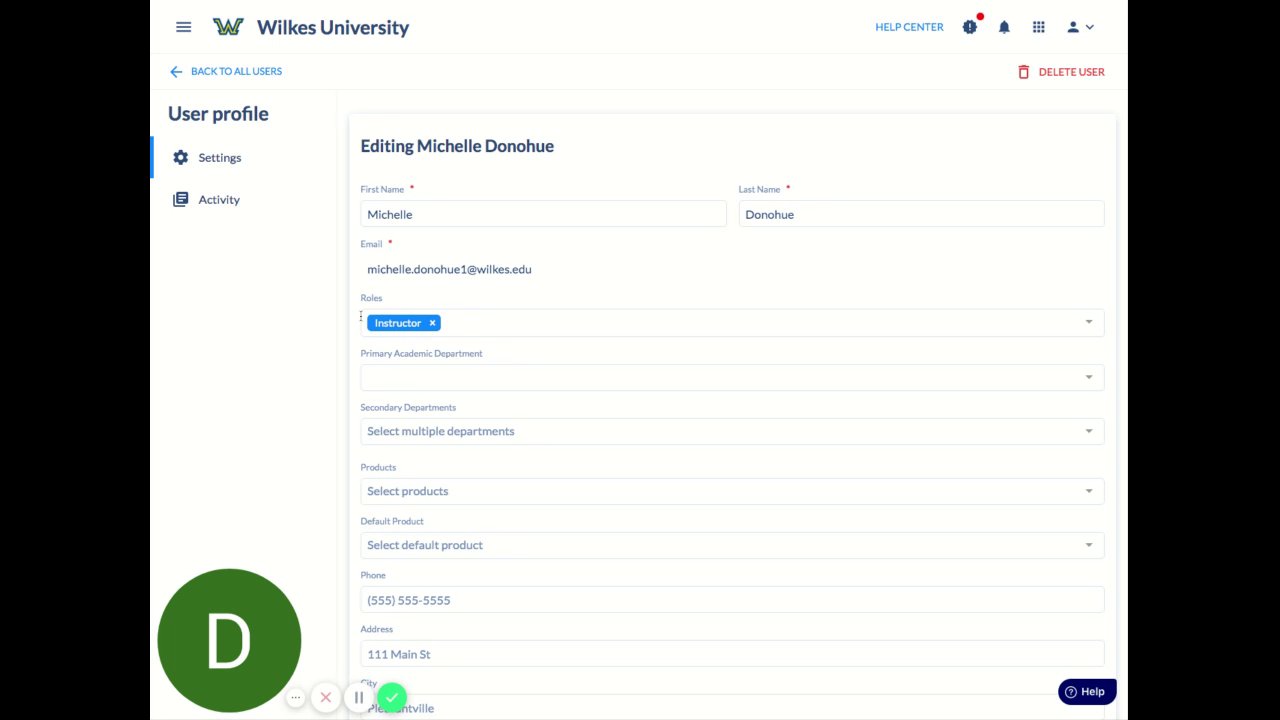Open the Default Product dropdown
The width and height of the screenshot is (1280, 720).
[x=732, y=545]
